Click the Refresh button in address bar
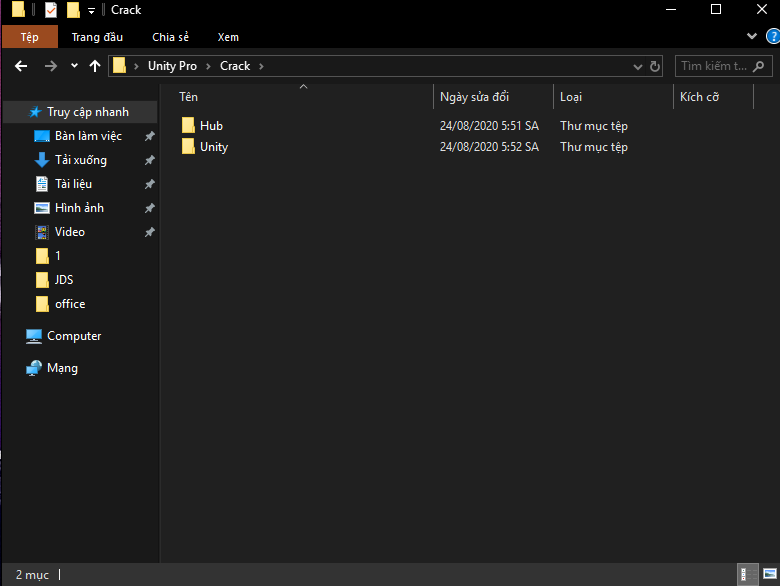The width and height of the screenshot is (780, 586). 655,66
